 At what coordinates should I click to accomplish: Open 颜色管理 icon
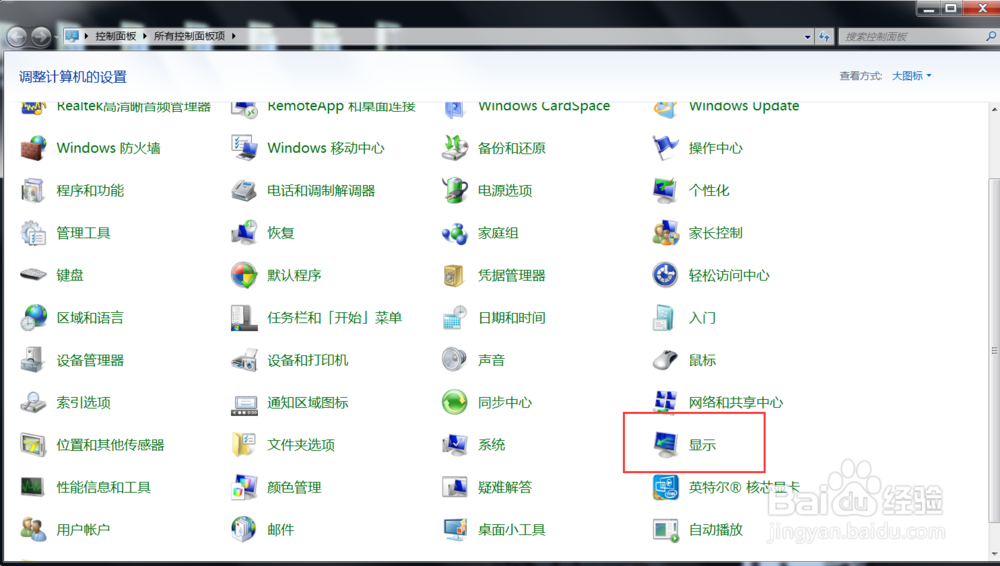[244, 488]
